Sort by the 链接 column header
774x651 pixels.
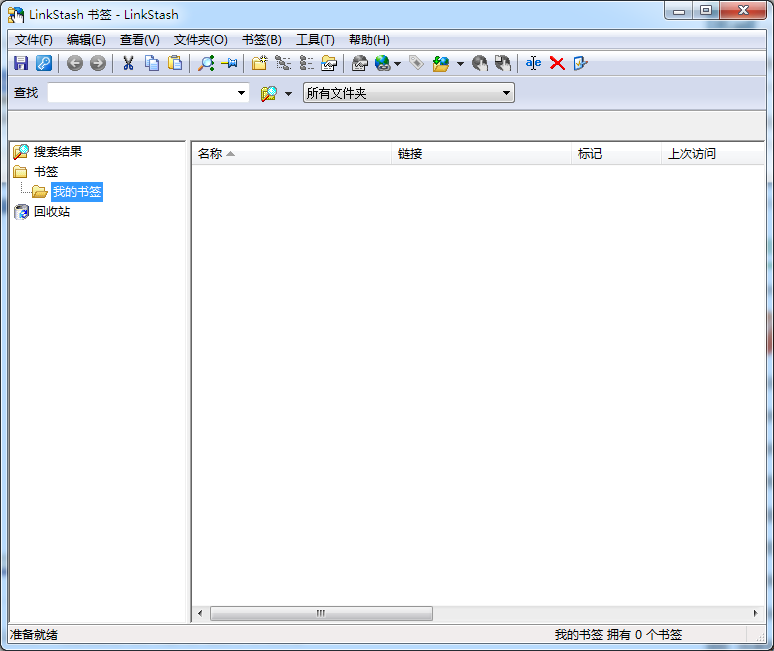click(x=481, y=153)
